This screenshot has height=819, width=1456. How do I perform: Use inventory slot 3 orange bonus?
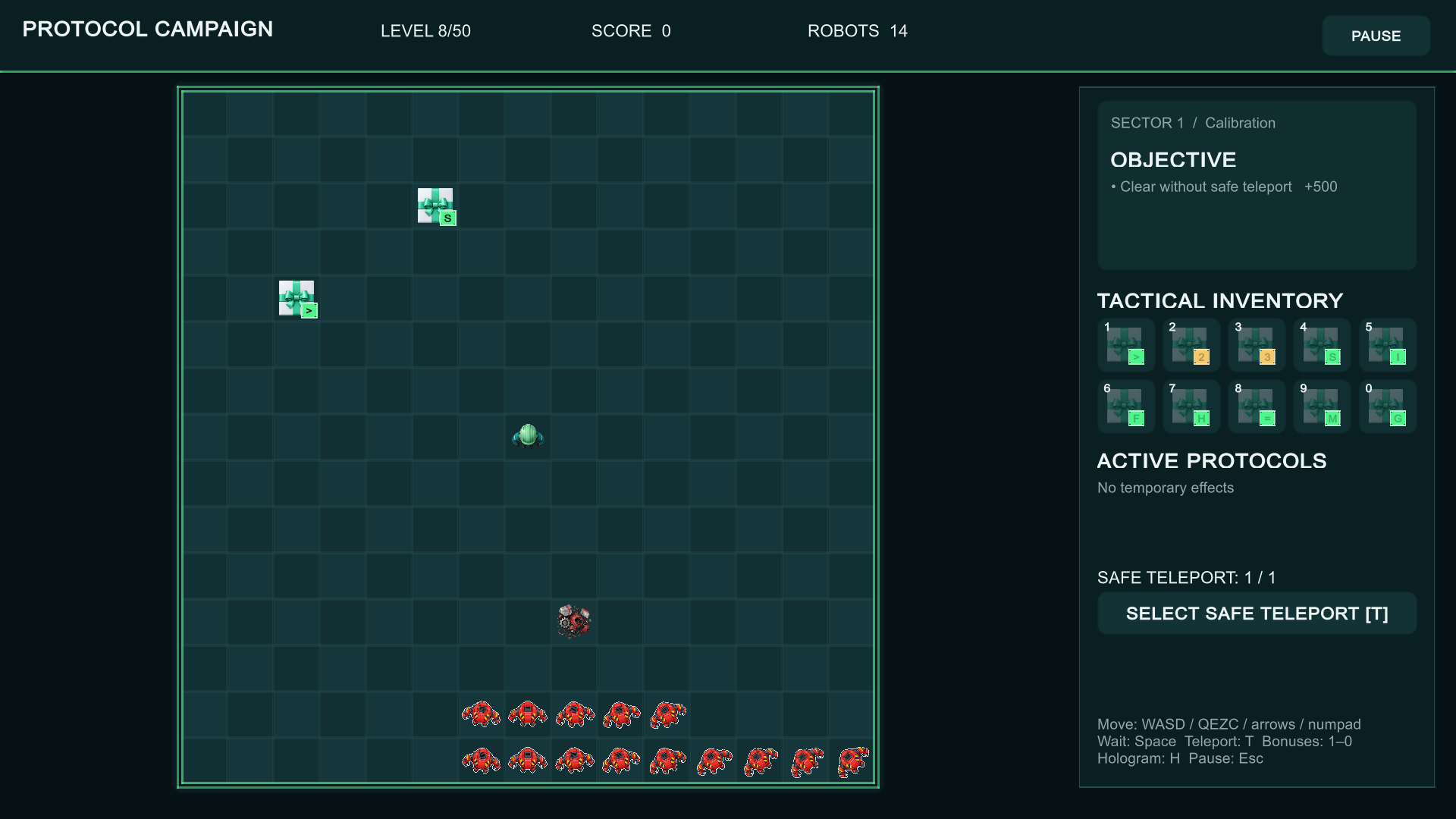point(1257,345)
